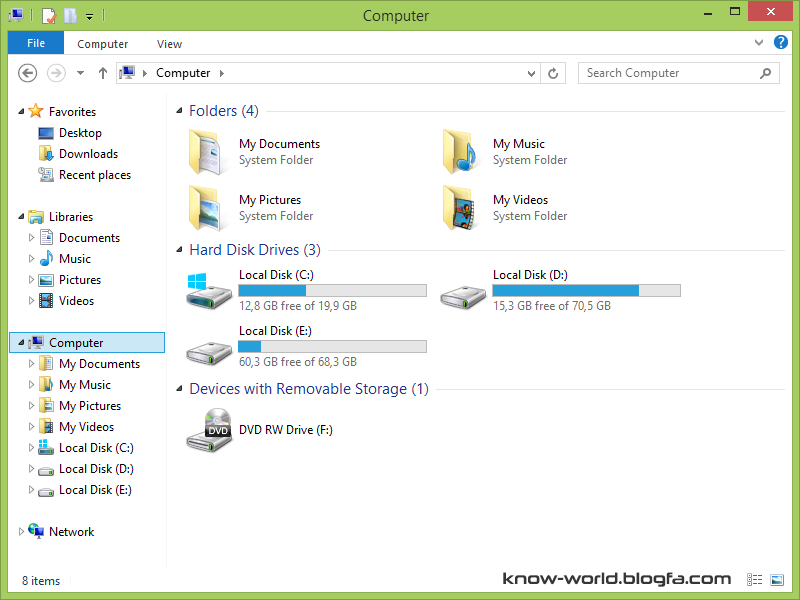
Task: Open the File menu
Action: click(x=35, y=43)
